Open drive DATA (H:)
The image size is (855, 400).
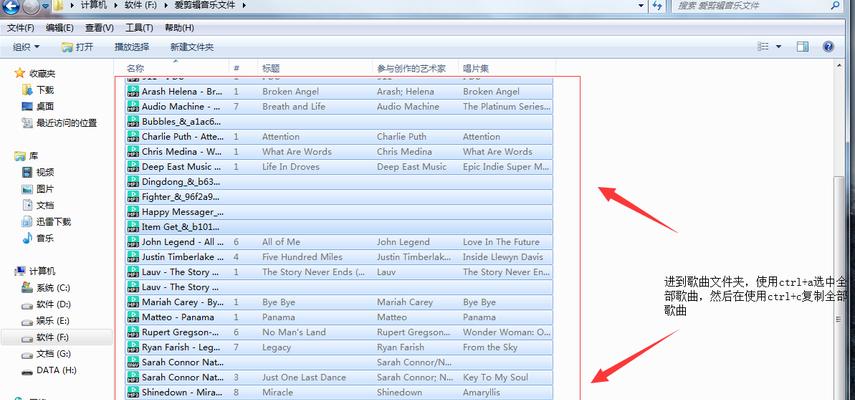(x=49, y=371)
